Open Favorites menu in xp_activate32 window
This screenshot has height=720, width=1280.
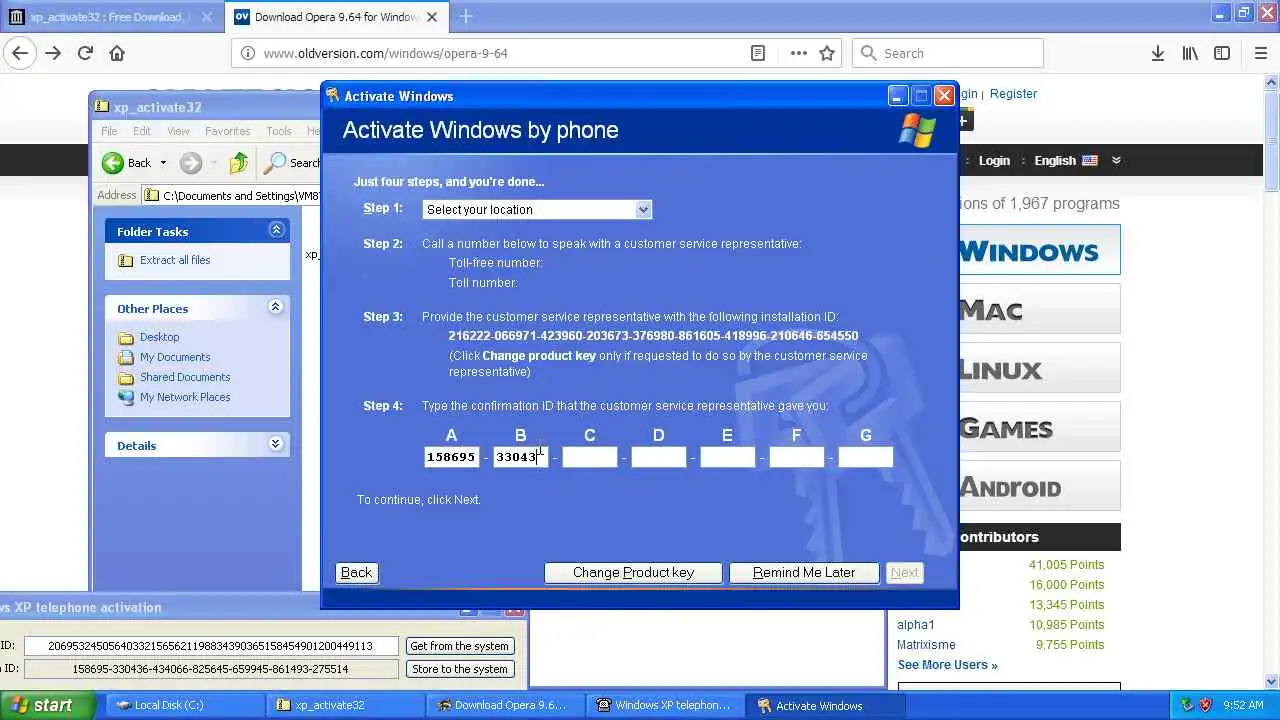coord(228,131)
